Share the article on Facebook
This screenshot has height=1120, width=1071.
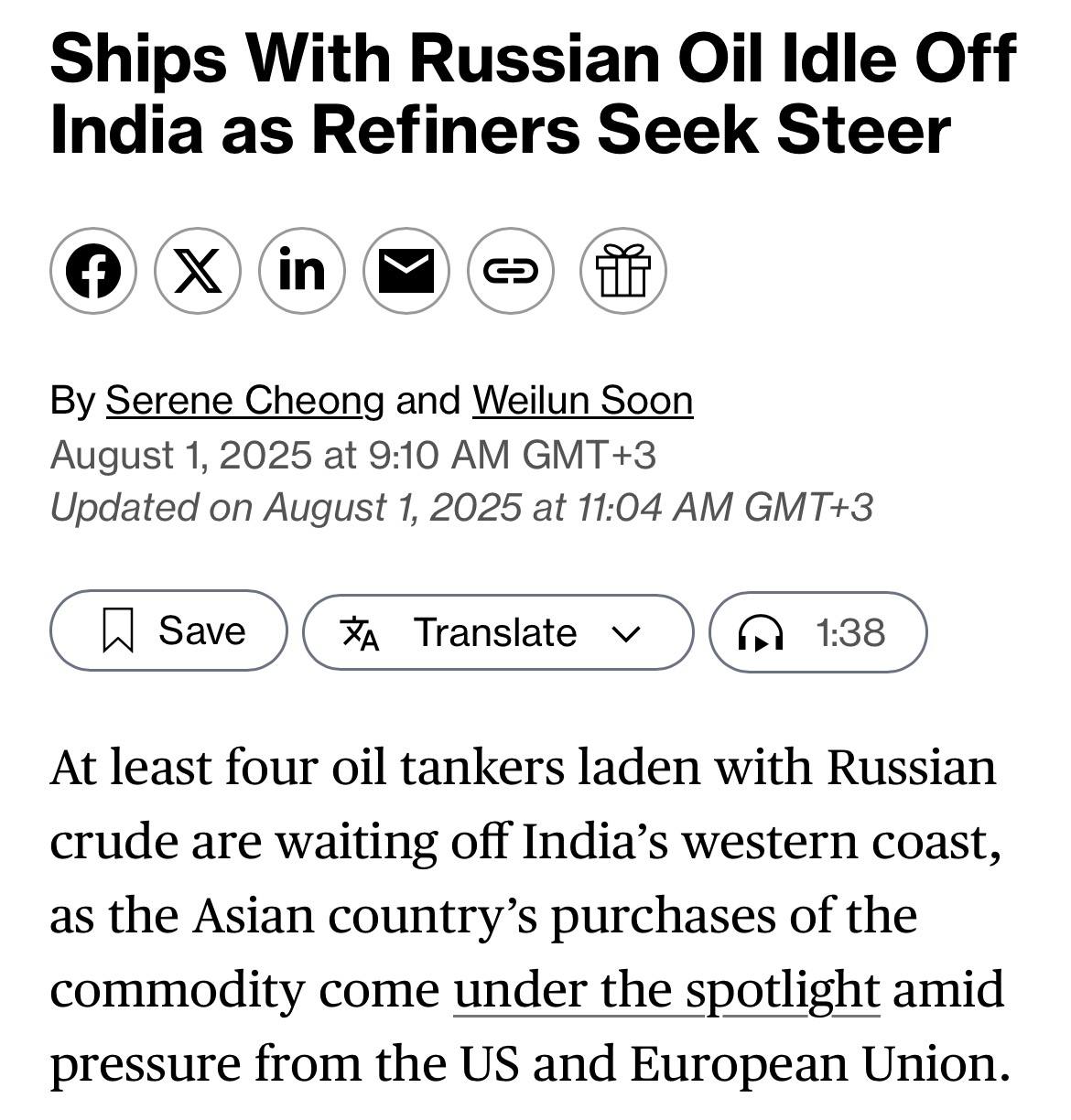click(x=93, y=272)
